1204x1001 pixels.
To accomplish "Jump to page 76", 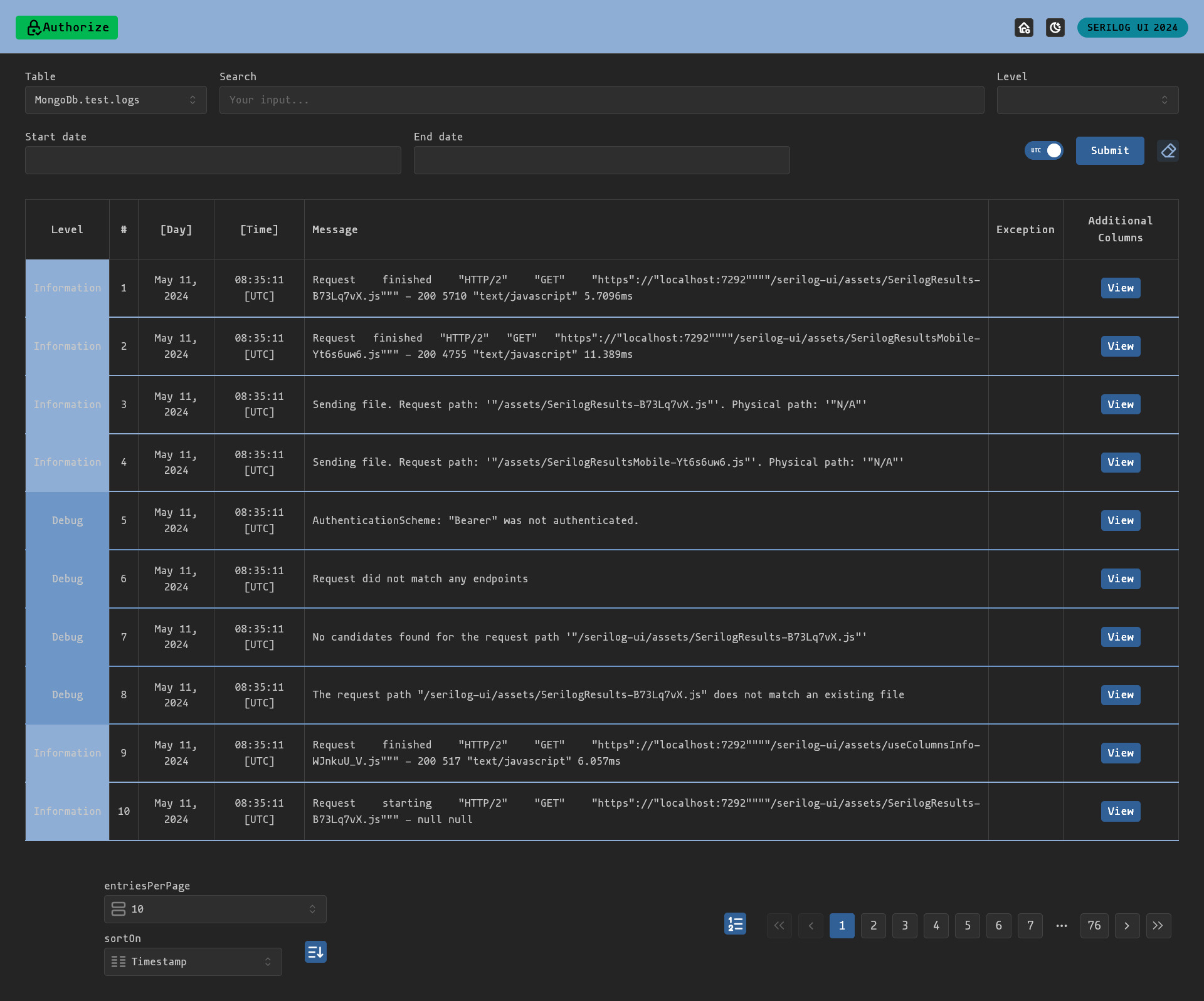I will [x=1094, y=926].
